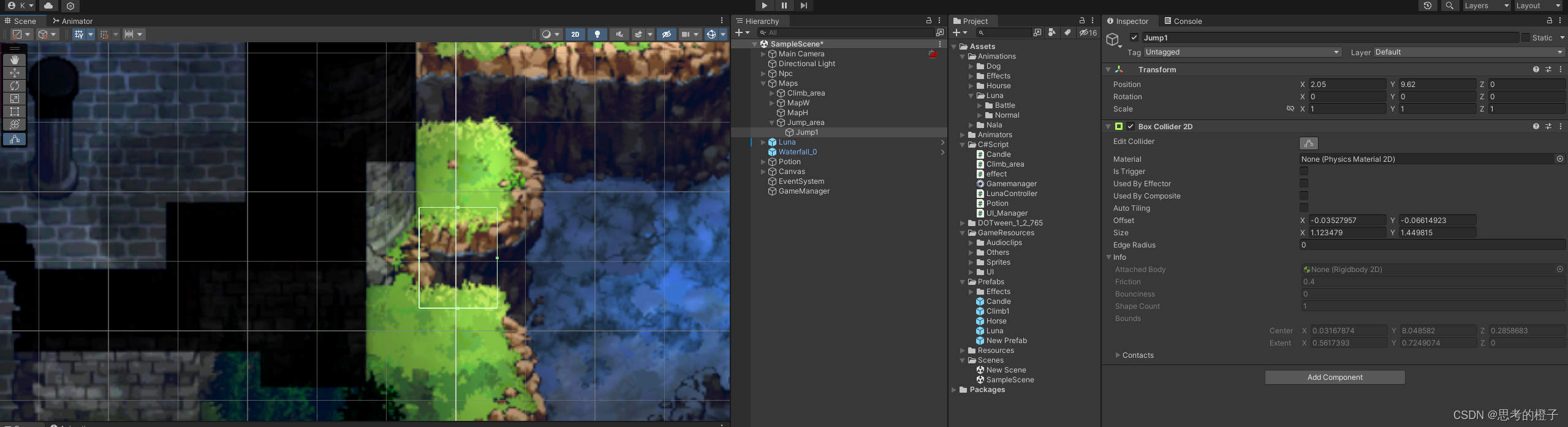Activate the Edit Bounding Volume custom tool
The width and height of the screenshot is (1568, 427).
coord(15,139)
